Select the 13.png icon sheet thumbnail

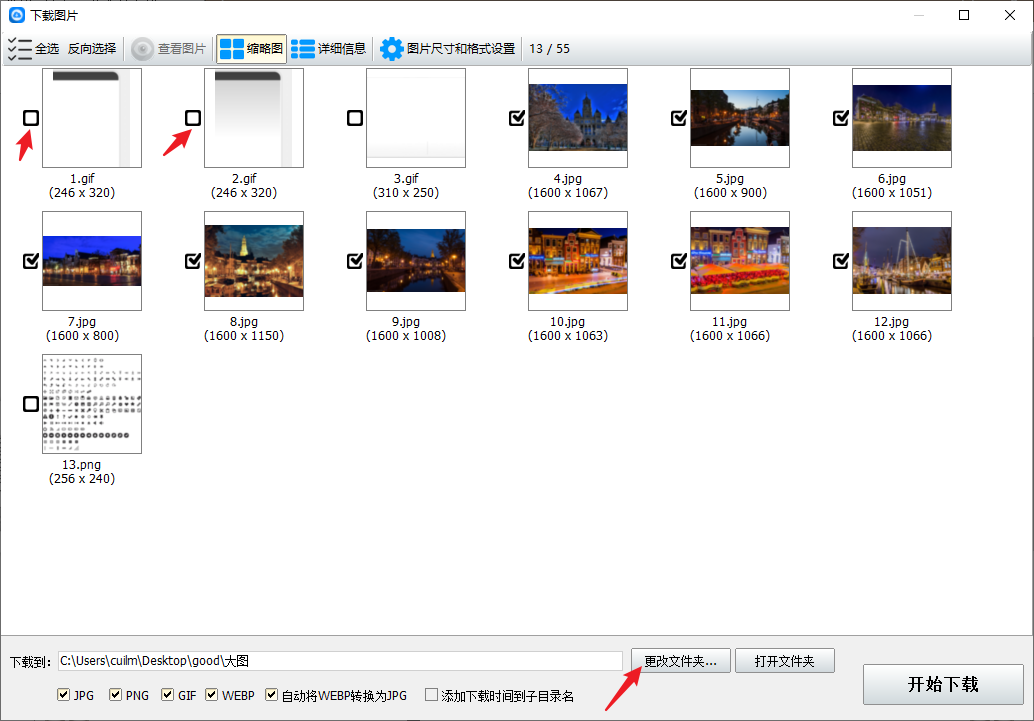point(92,404)
